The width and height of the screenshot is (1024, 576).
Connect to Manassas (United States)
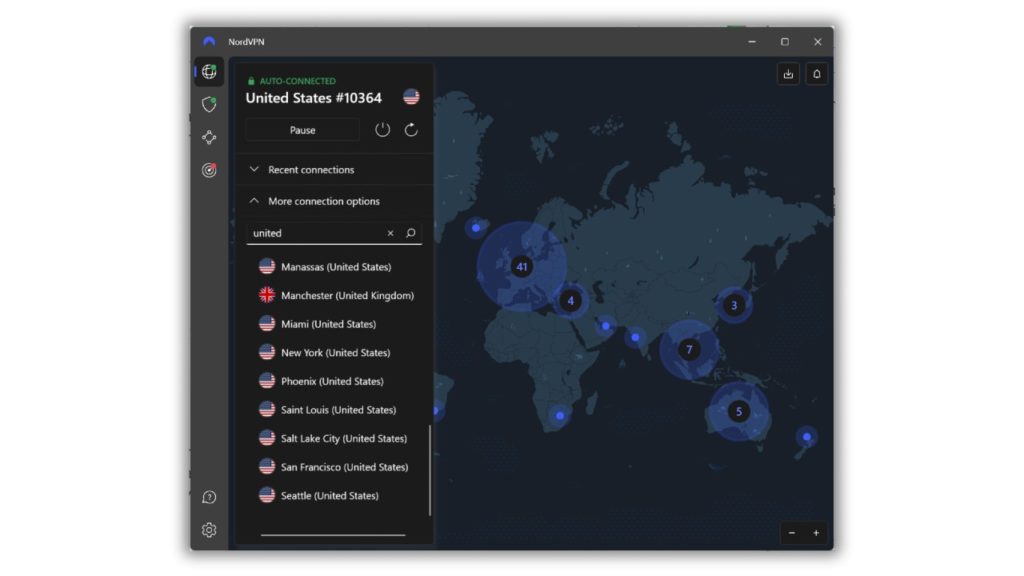tap(334, 266)
